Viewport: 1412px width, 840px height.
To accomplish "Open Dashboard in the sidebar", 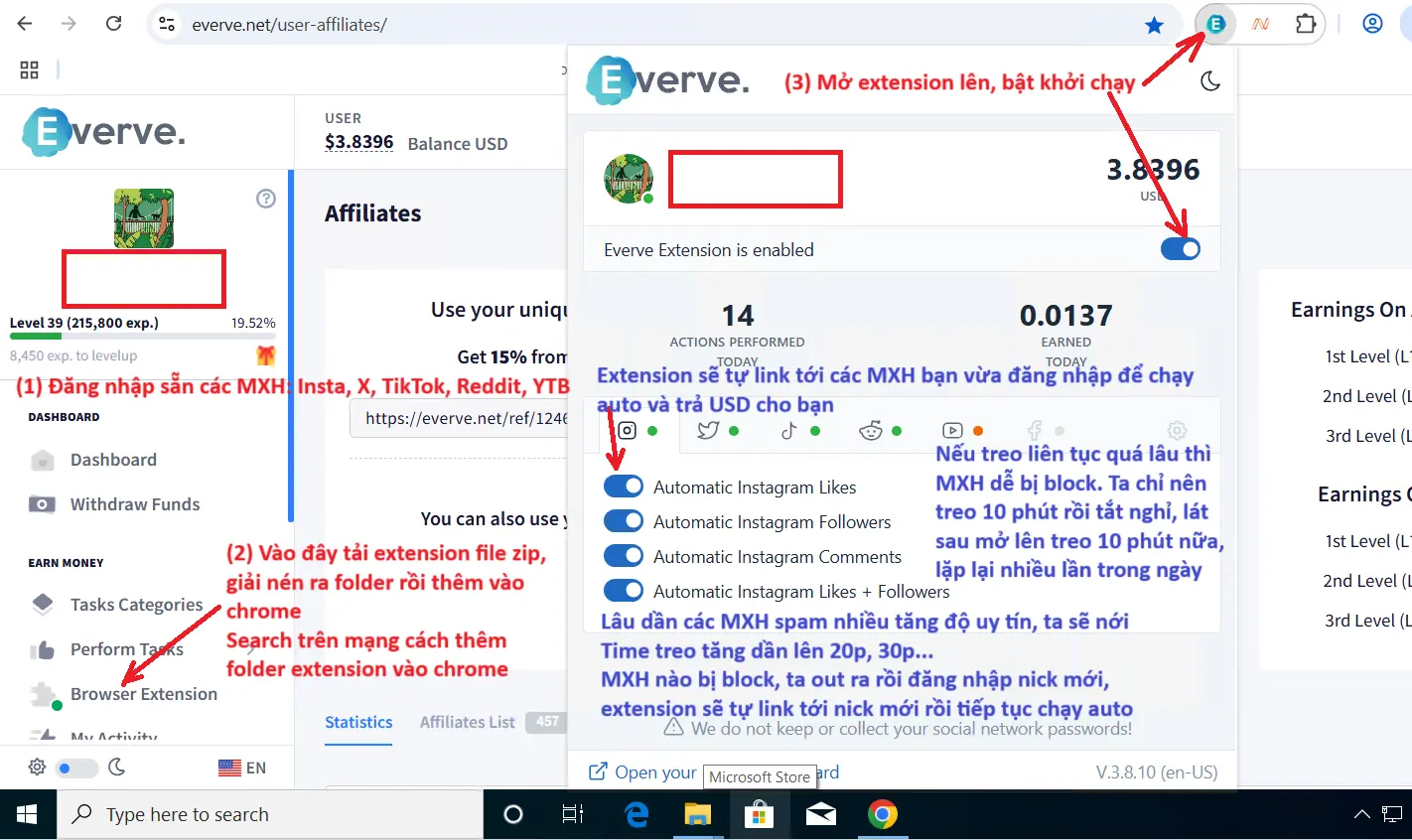I will (x=113, y=460).
